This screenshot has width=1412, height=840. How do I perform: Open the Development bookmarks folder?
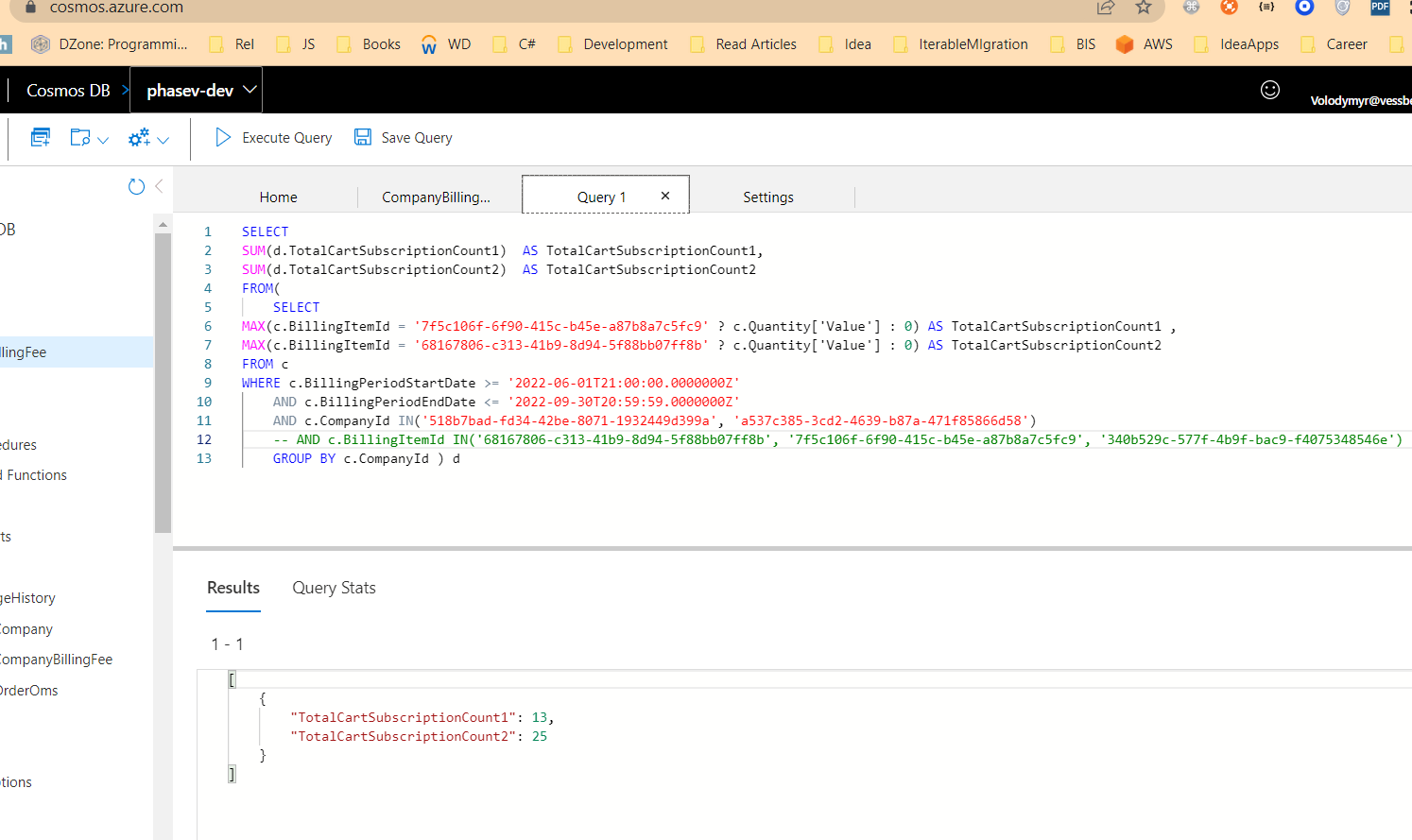click(612, 44)
